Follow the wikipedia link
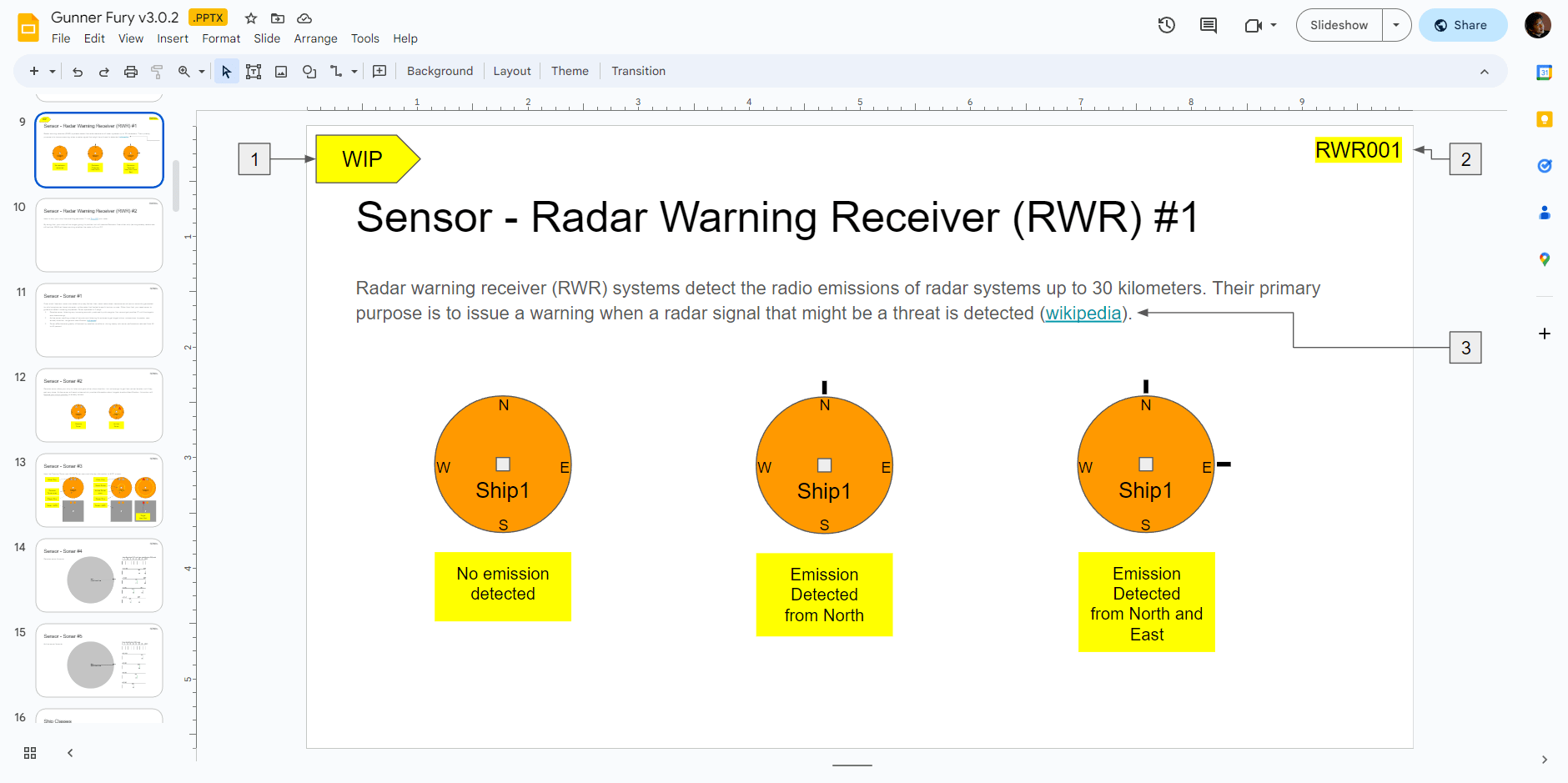Screen dimensions: 1568x783 click(x=1083, y=314)
